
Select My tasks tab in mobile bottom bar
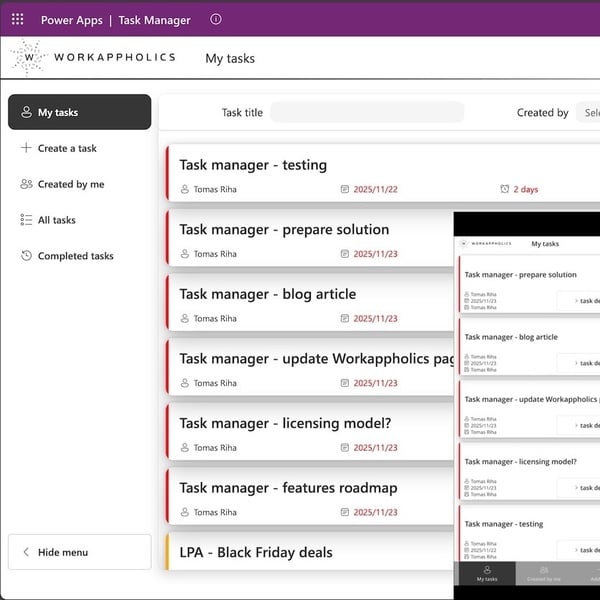pyautogui.click(x=487, y=574)
